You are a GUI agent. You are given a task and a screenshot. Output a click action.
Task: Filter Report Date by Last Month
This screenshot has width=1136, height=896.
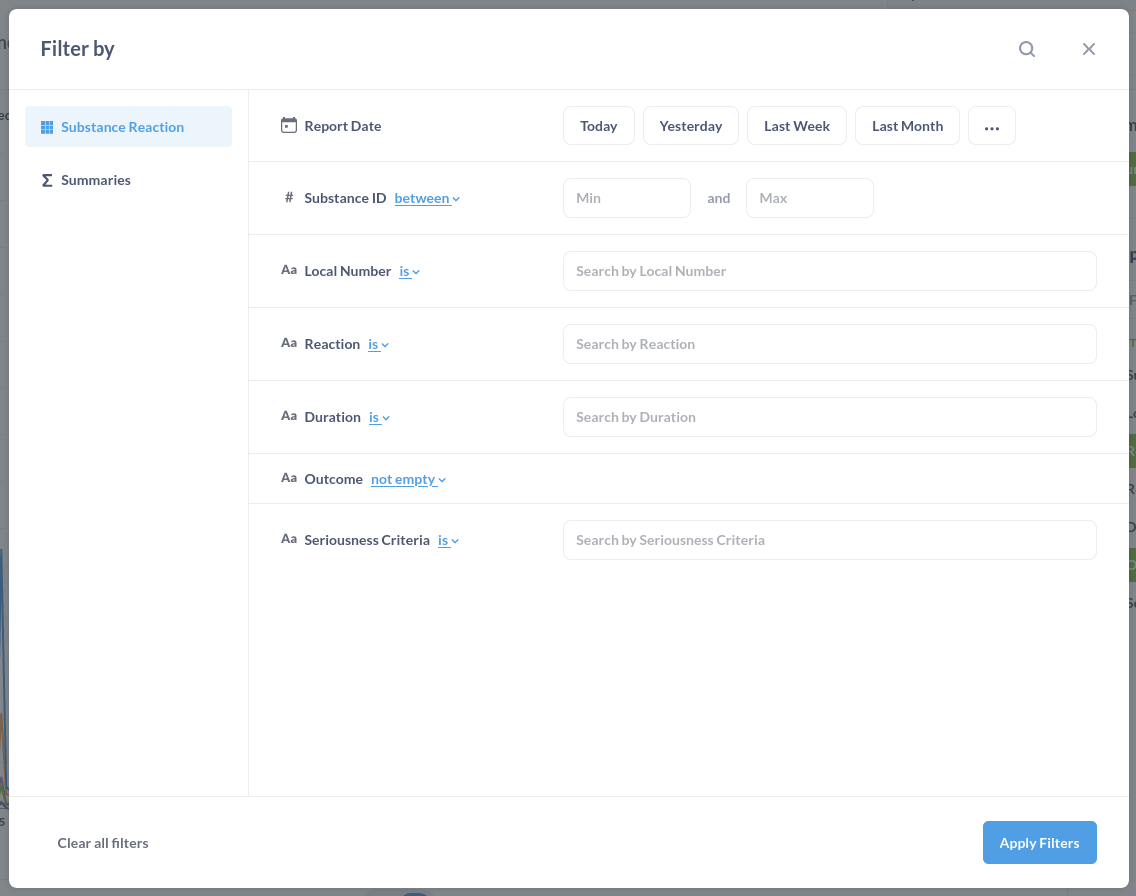[x=907, y=126]
